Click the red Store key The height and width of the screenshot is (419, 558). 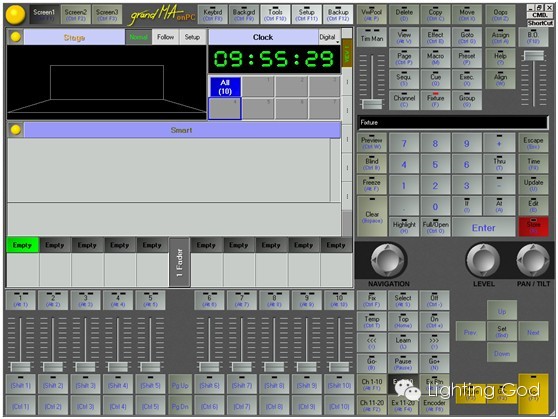tap(533, 227)
